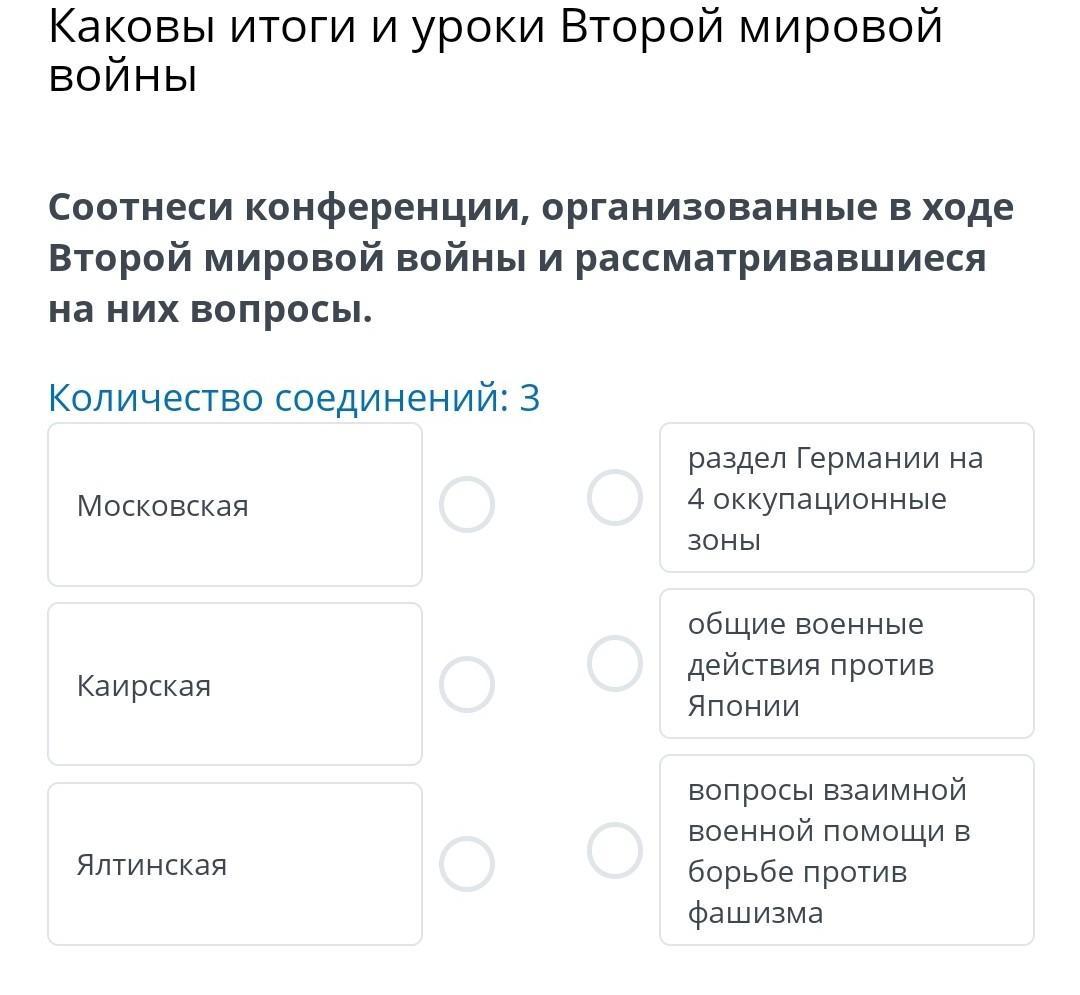1080x995 pixels.
Task: Click the circle beside действия против Японии answer
Action: point(615,664)
